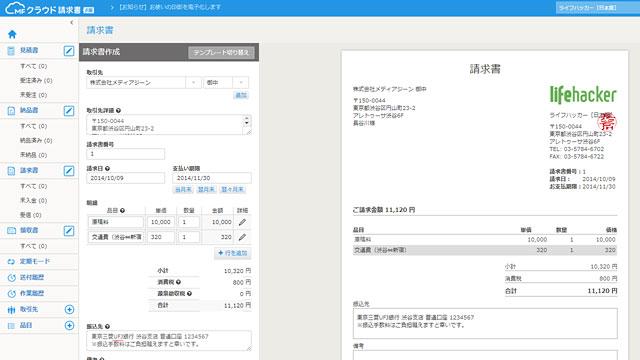Show help for 消費税 row
This screenshot has height=360, width=640.
point(178,282)
